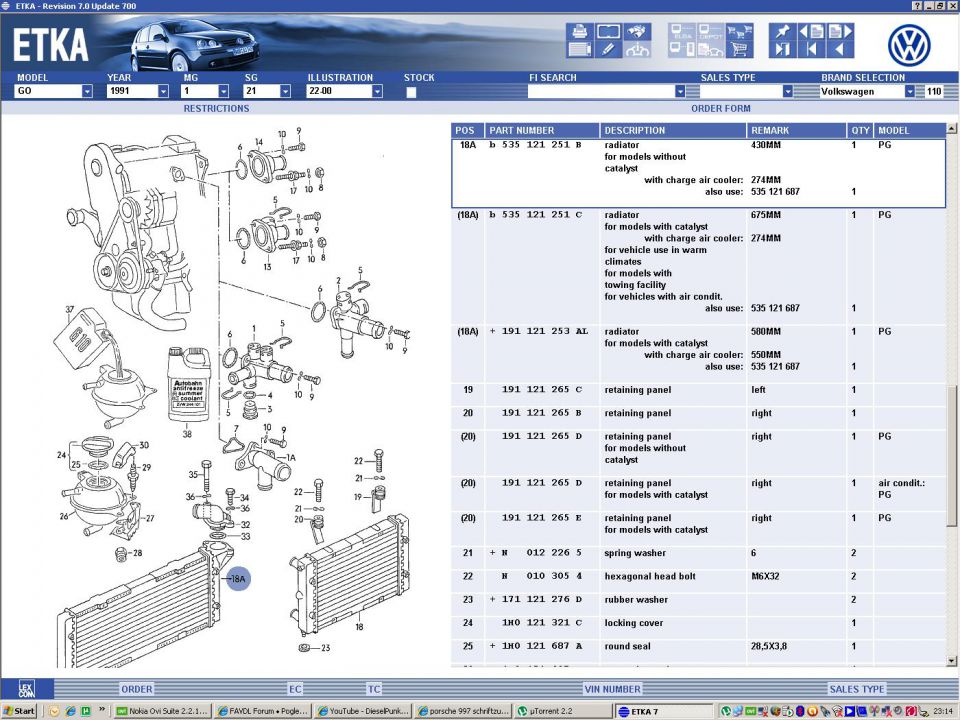The width and height of the screenshot is (960, 720).
Task: Click the Volkswagen logo
Action: [x=909, y=45]
